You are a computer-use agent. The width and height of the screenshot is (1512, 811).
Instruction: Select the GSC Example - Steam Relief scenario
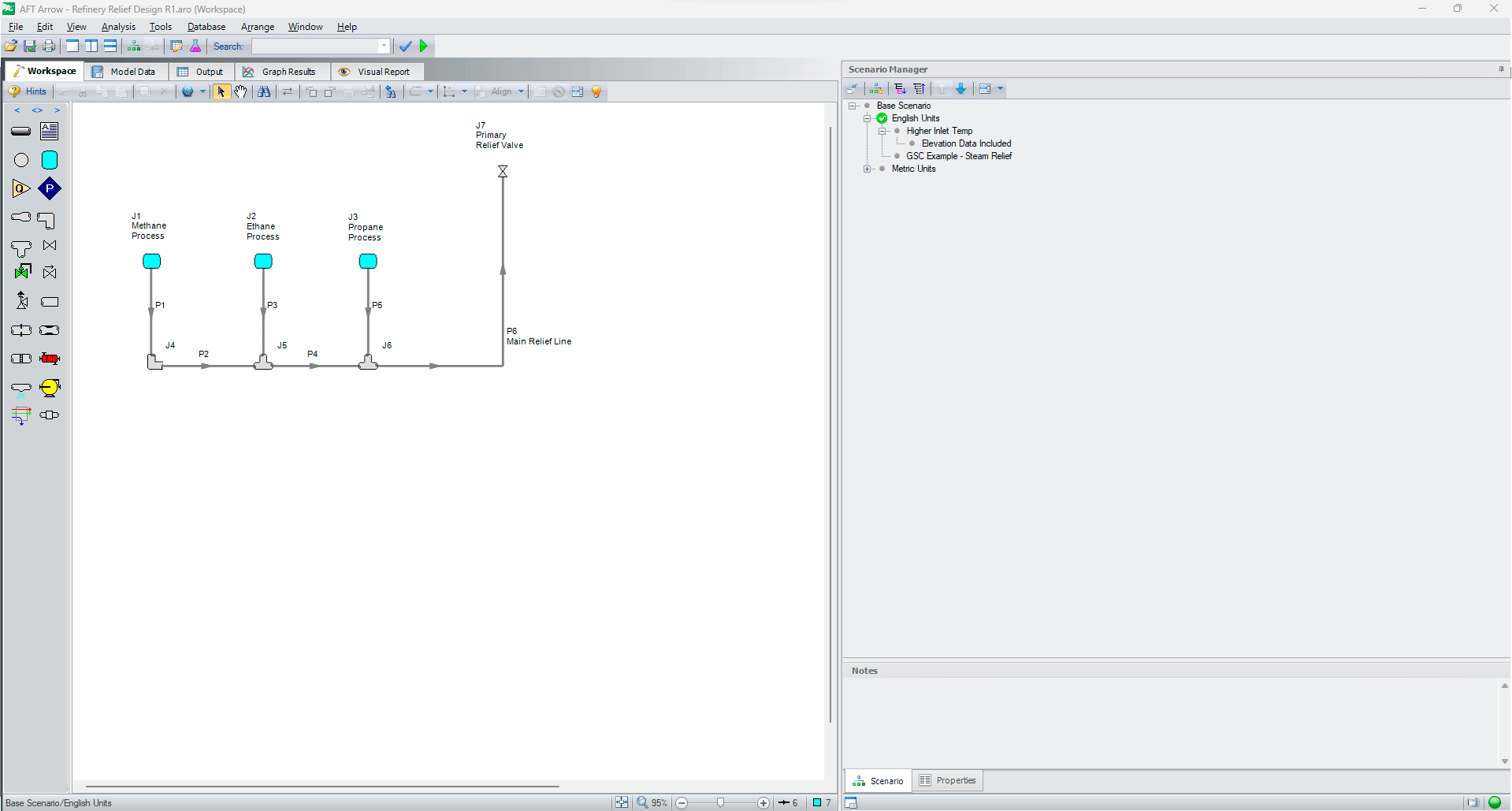[959, 156]
